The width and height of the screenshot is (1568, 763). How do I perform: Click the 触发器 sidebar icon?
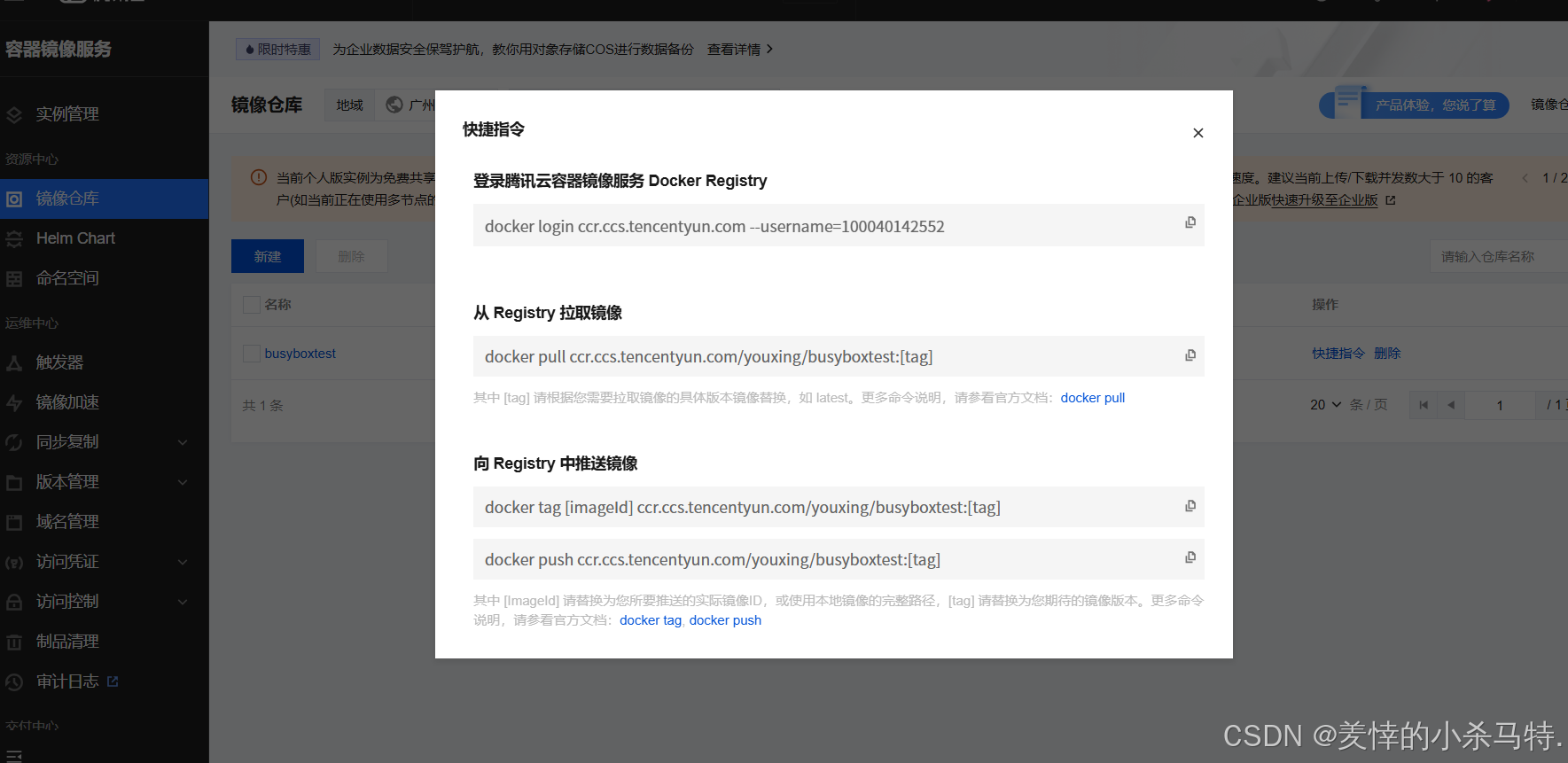pyautogui.click(x=14, y=363)
